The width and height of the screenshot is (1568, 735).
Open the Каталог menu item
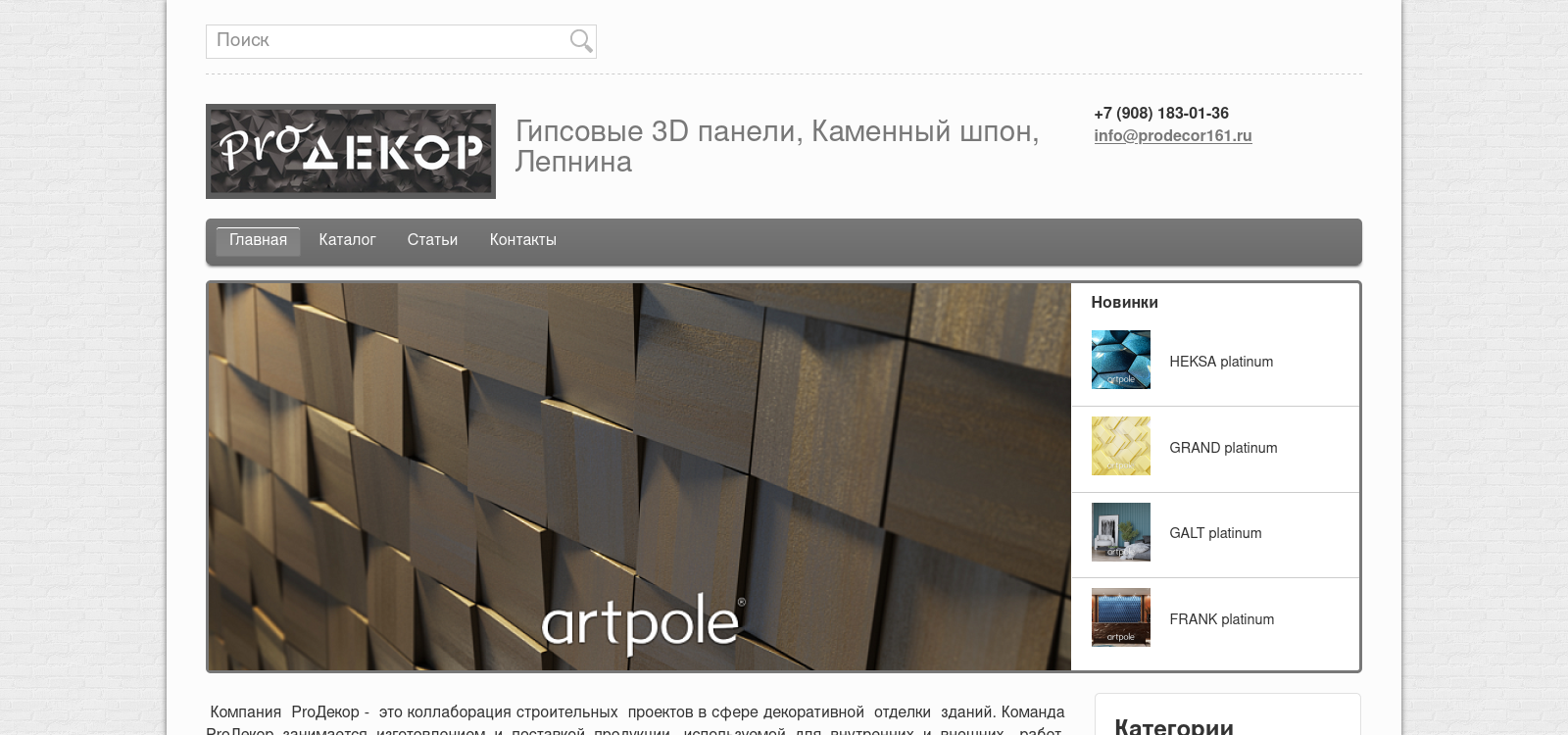[347, 240]
